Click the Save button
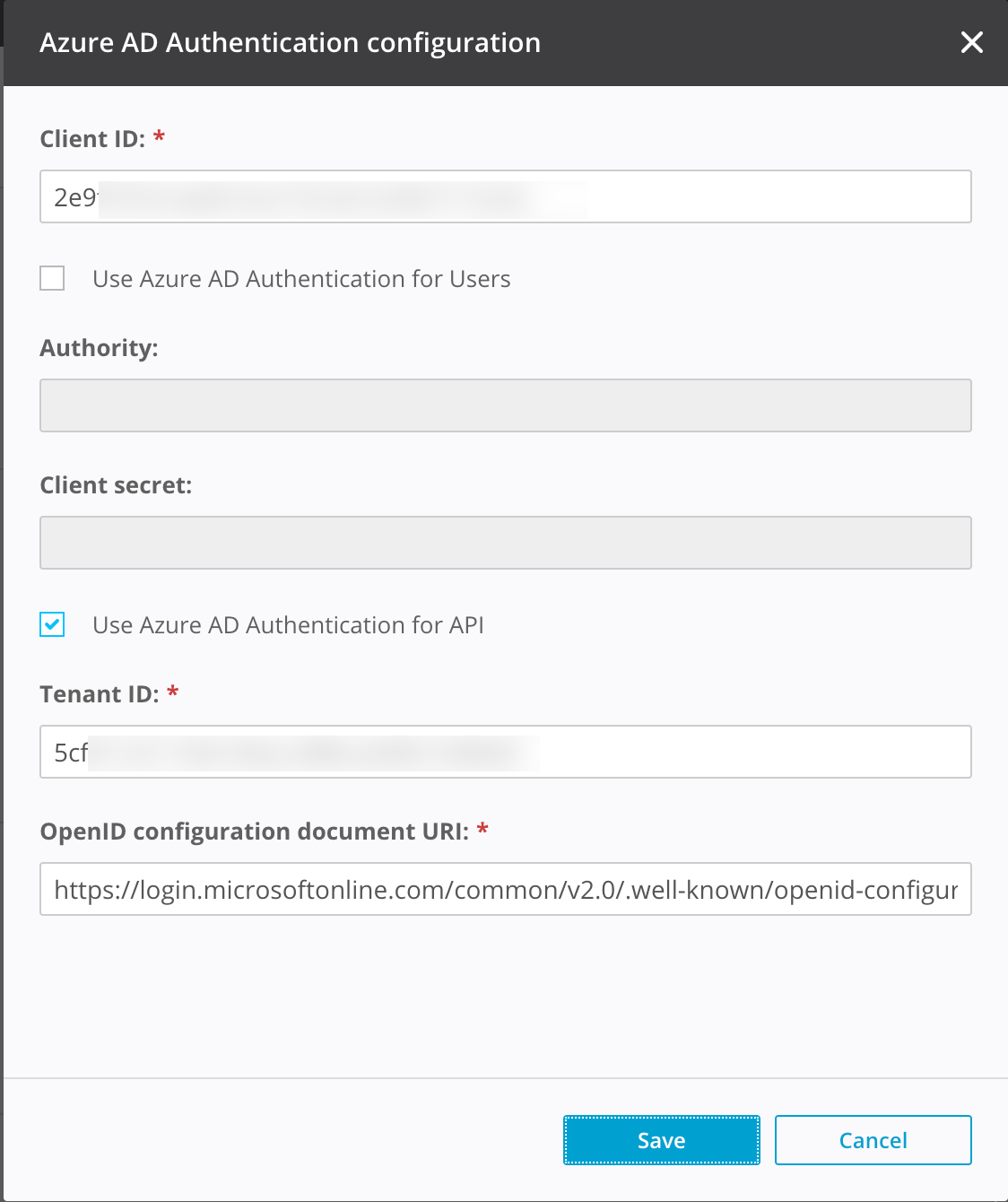 tap(661, 1140)
